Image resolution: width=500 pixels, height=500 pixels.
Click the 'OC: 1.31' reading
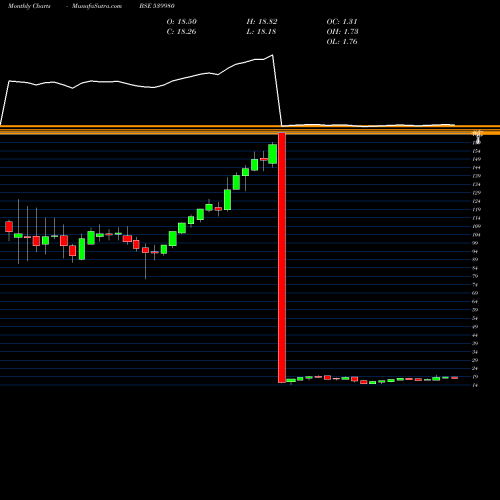click(x=342, y=22)
